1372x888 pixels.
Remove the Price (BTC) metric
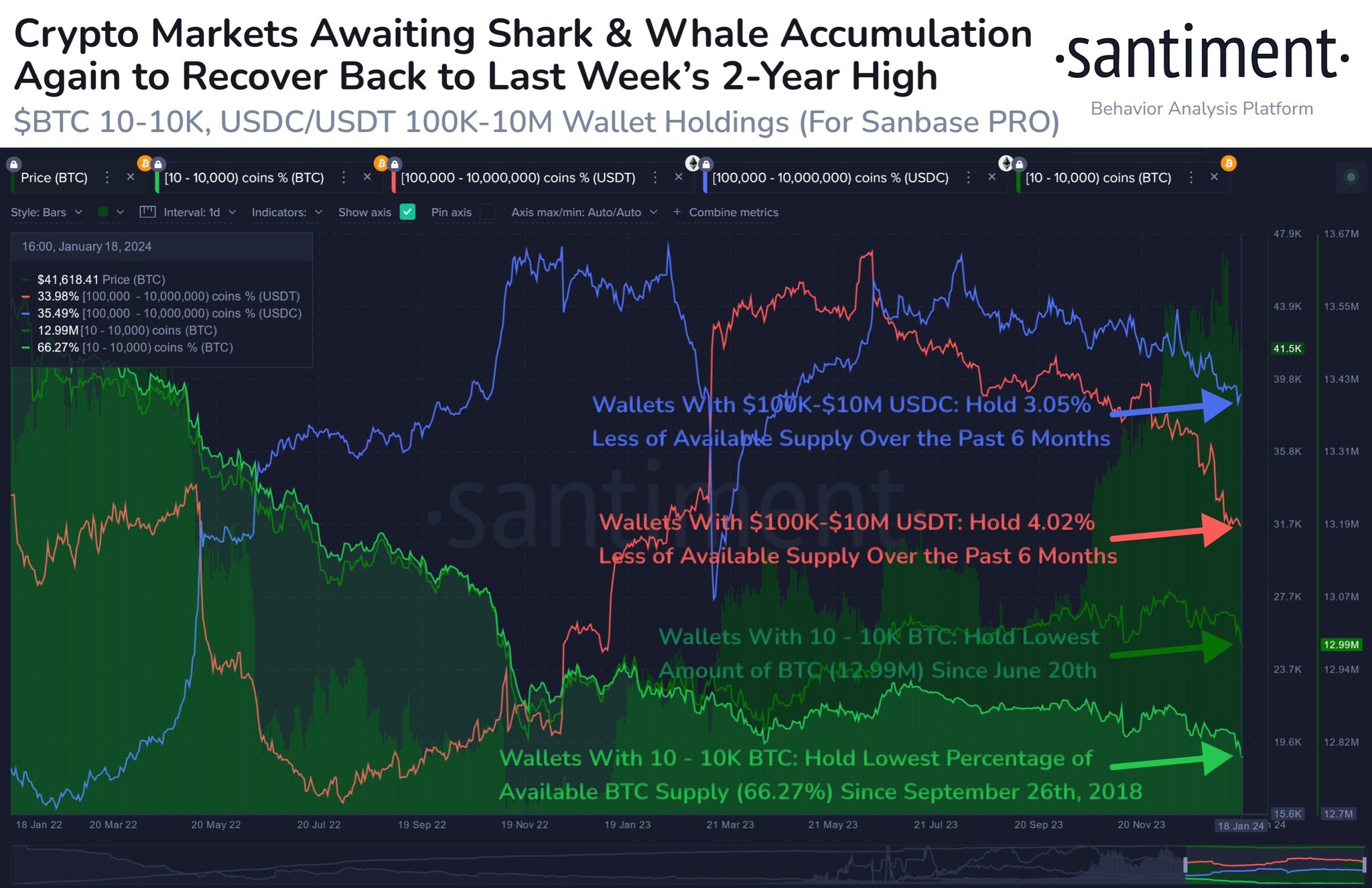(131, 177)
